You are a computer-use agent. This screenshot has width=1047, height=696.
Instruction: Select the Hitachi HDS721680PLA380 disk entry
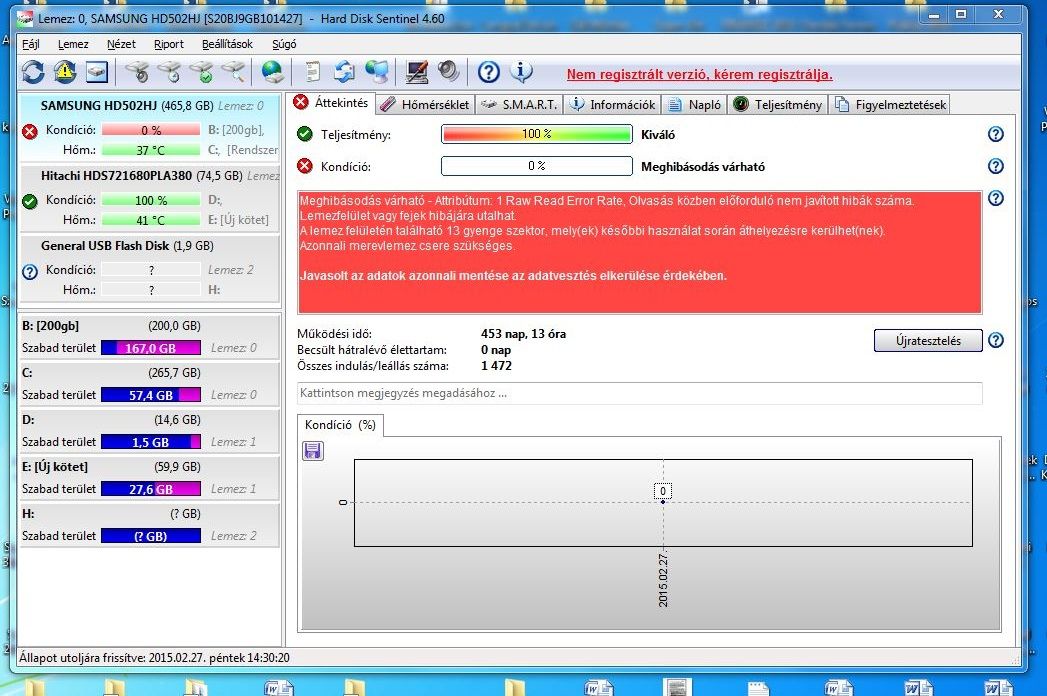[x=150, y=198]
